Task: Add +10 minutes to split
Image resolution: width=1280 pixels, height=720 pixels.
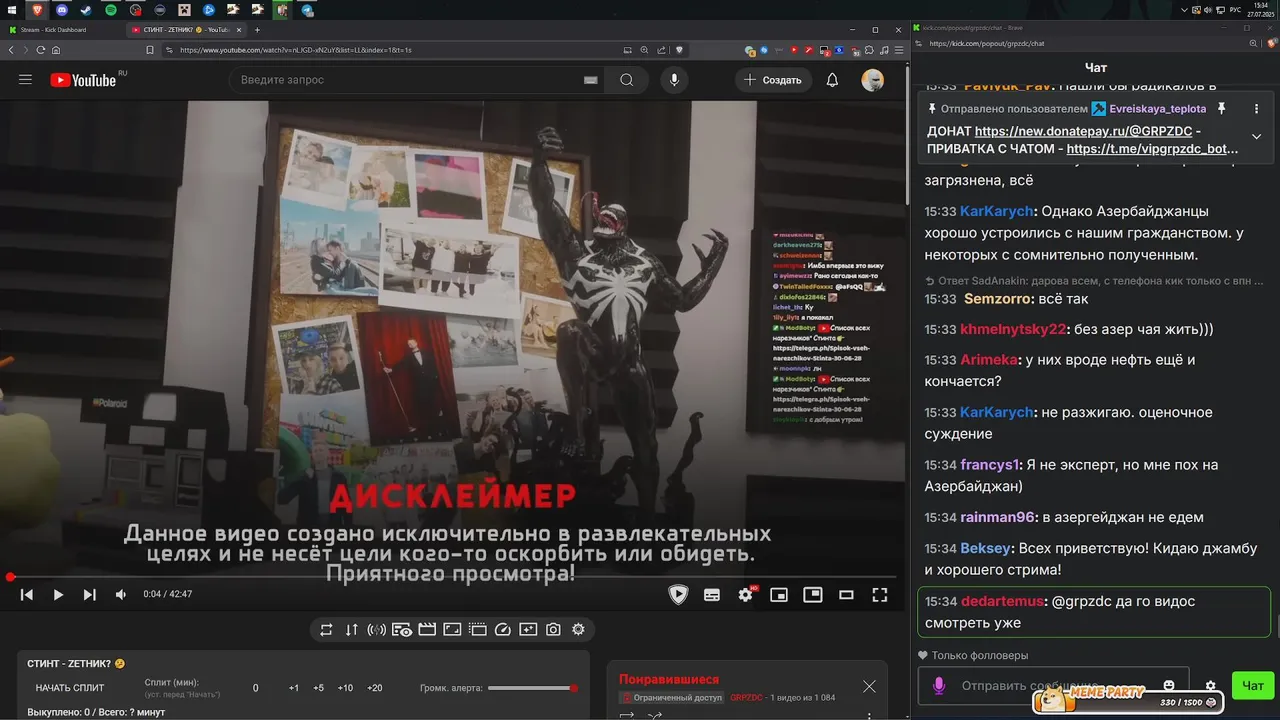Action: (x=345, y=688)
